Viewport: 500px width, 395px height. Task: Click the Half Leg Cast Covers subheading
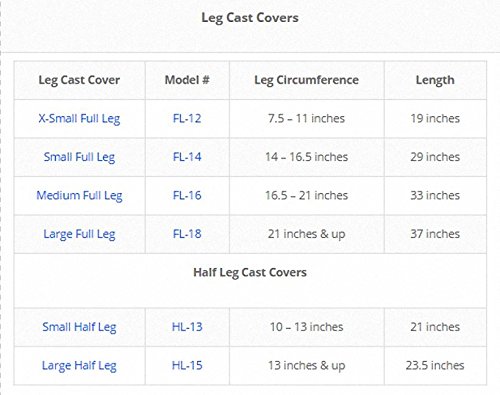tap(250, 273)
